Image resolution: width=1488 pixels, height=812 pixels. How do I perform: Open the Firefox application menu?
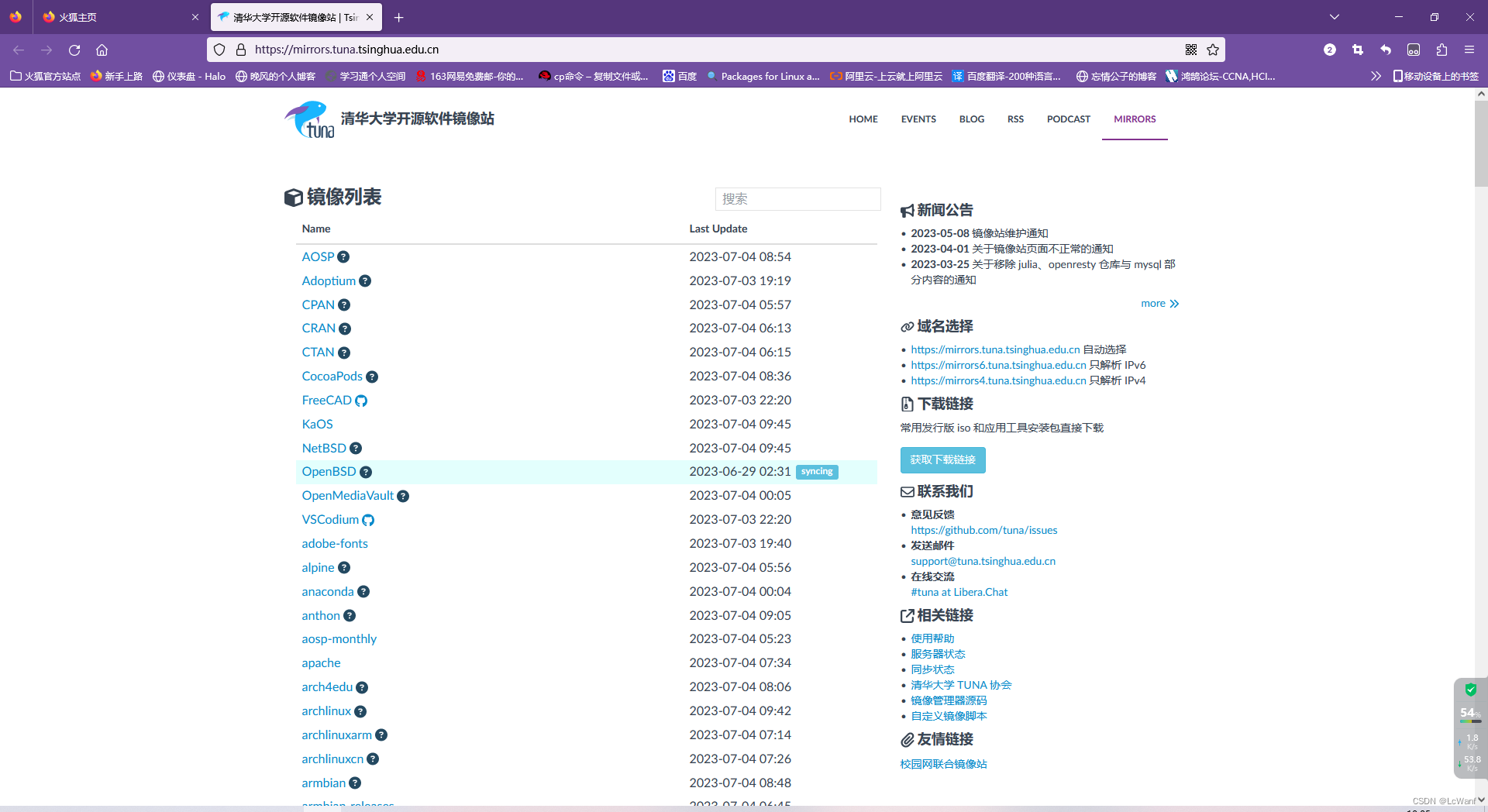pyautogui.click(x=1469, y=50)
